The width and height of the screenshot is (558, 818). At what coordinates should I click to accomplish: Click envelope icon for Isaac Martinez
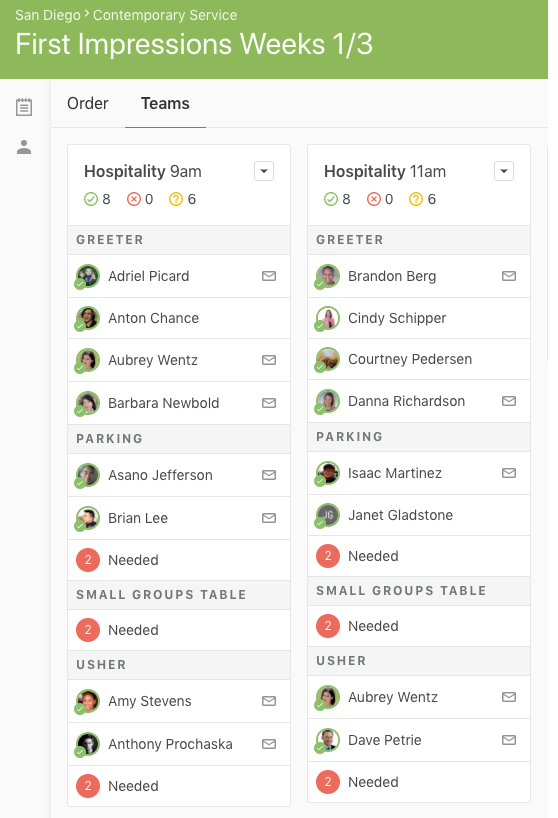[x=509, y=473]
